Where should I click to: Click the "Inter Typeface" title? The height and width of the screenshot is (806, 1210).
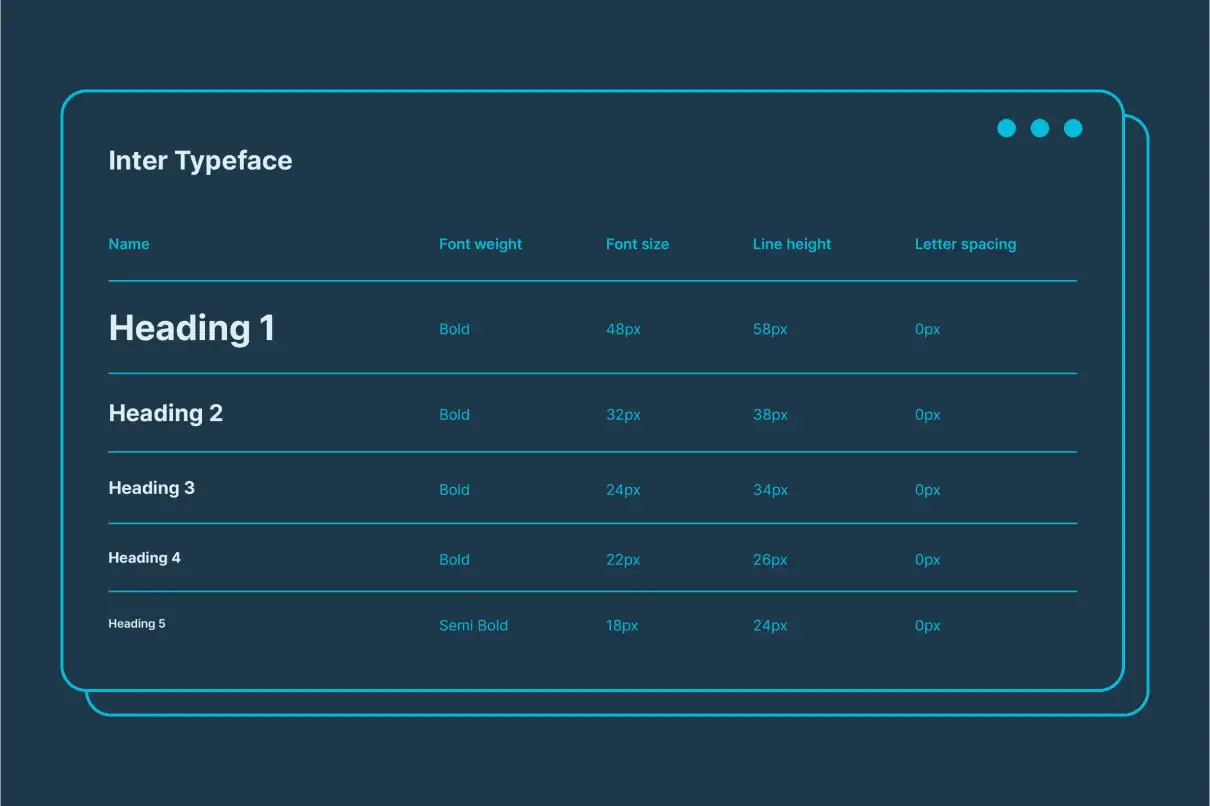click(x=200, y=161)
